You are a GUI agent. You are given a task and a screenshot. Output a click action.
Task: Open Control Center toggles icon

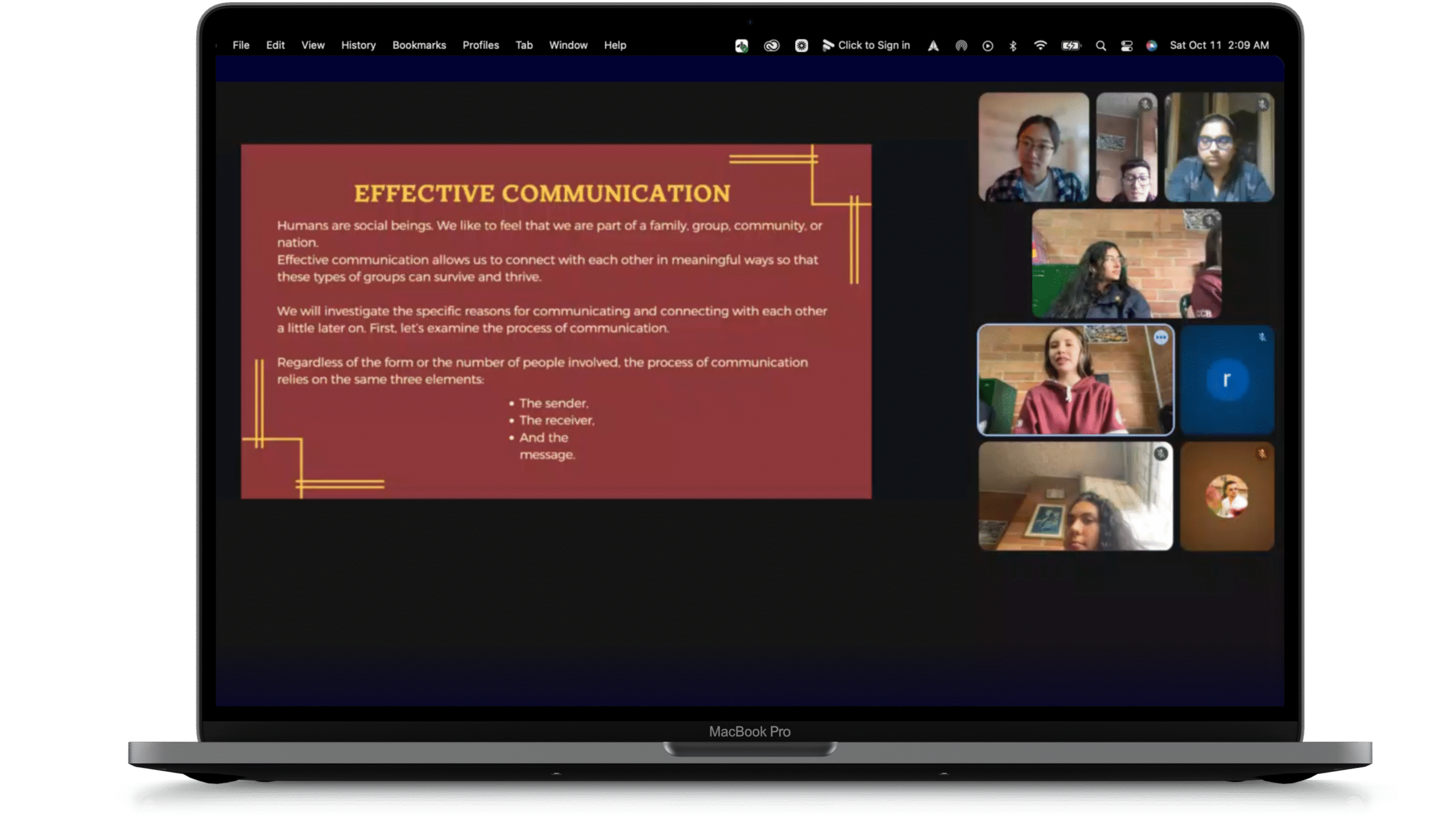1127,45
